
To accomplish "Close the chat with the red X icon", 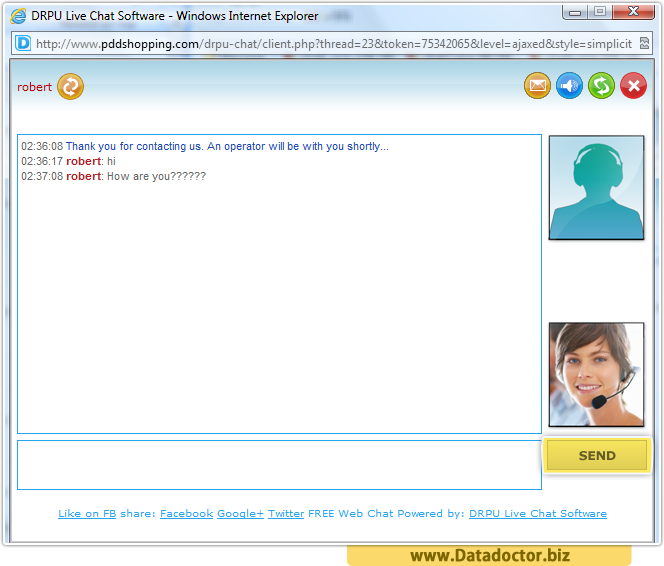I will [633, 86].
